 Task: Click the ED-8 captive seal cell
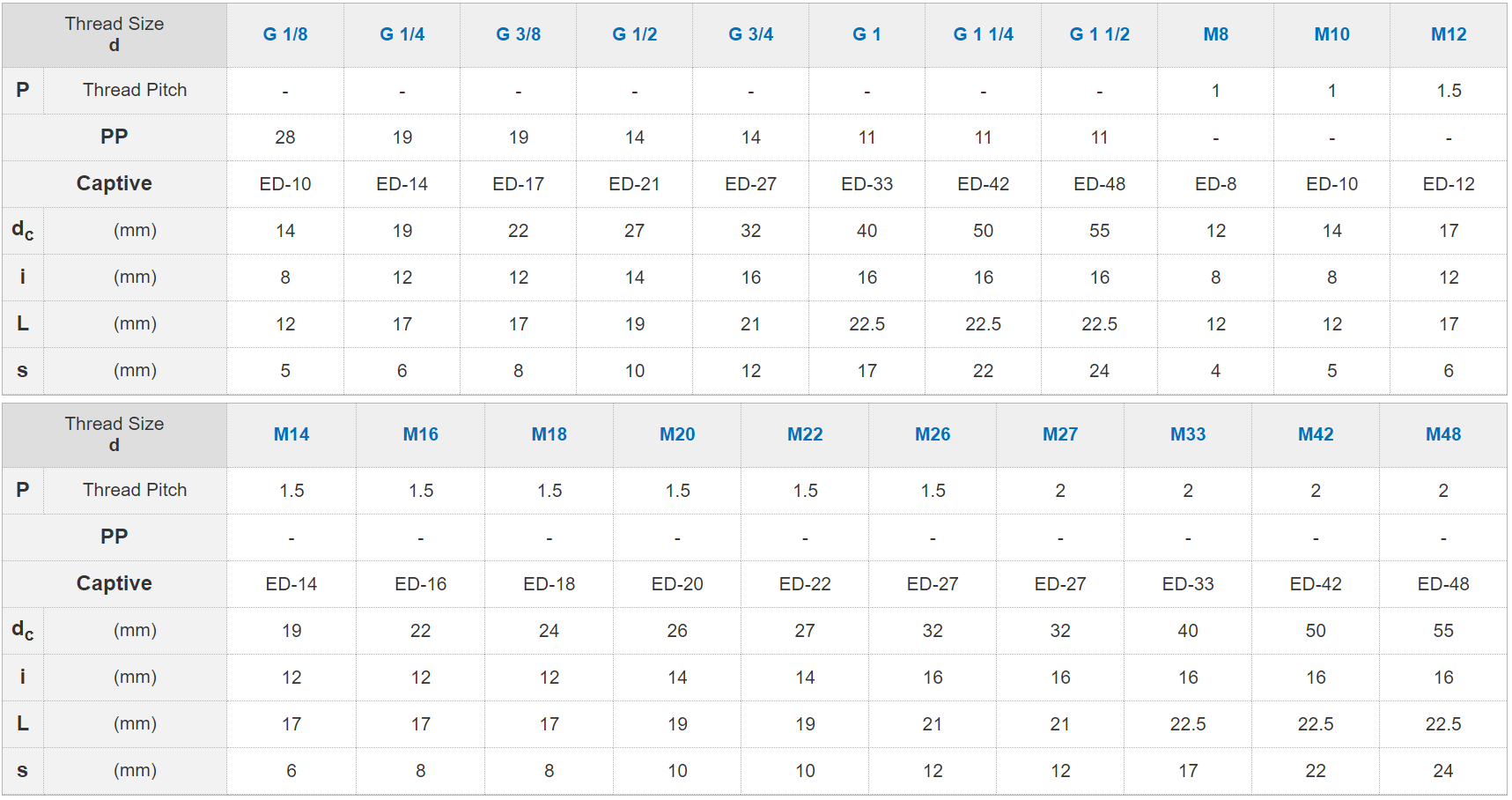(x=1215, y=184)
